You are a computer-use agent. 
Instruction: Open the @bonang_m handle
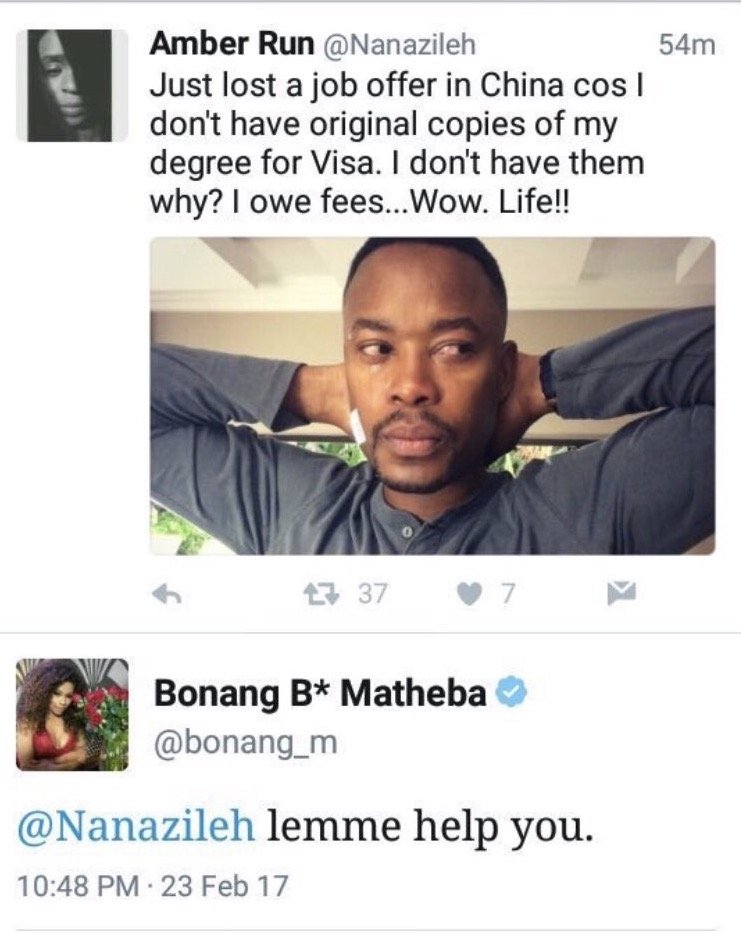tap(245, 743)
